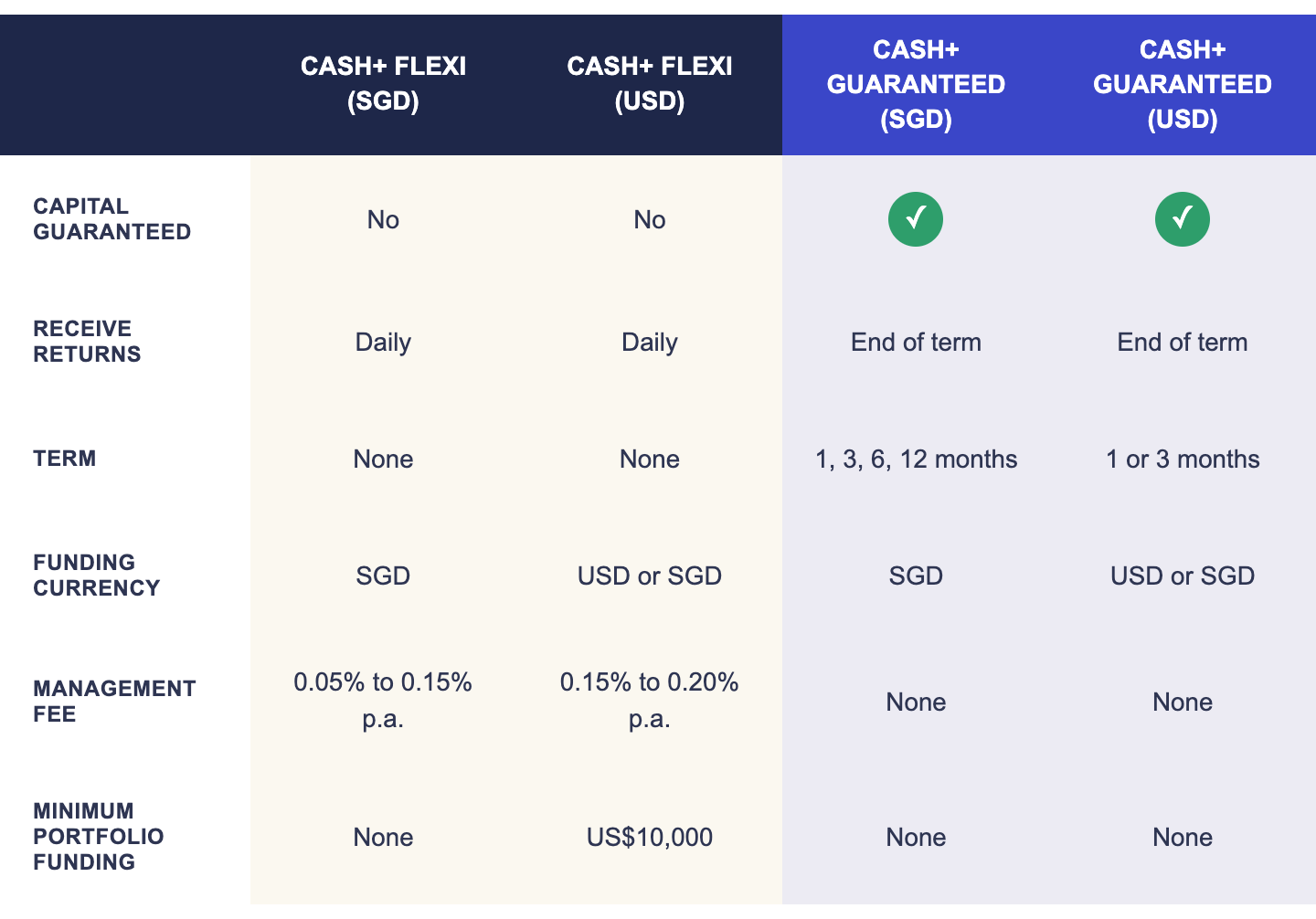Select the CASH+ FLEXI (USD) column header
Viewport: 1316px width, 919px height.
tap(650, 83)
